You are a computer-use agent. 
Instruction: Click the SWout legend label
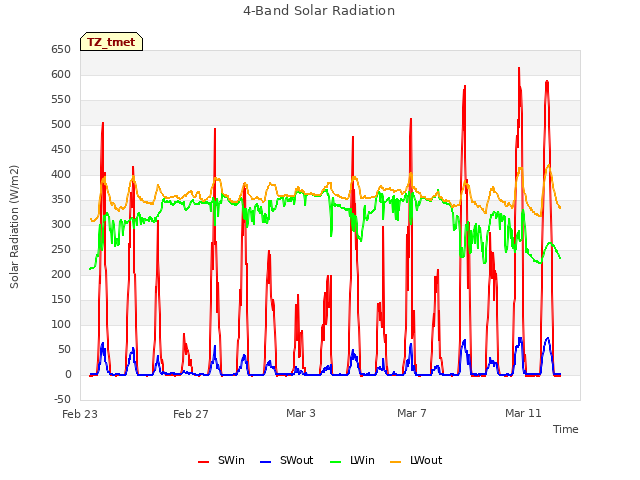point(296,460)
